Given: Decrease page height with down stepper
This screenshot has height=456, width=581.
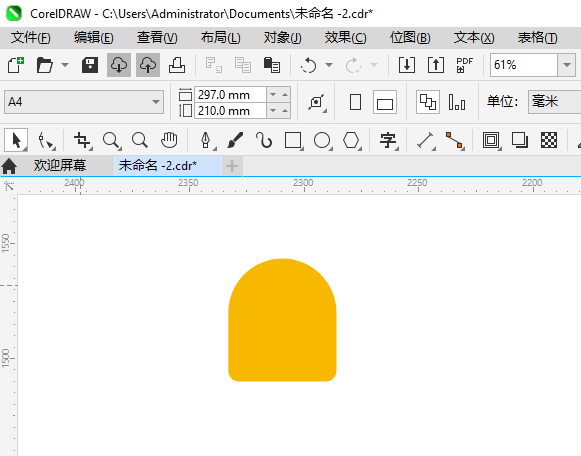Looking at the screenshot, I should 273,111.
